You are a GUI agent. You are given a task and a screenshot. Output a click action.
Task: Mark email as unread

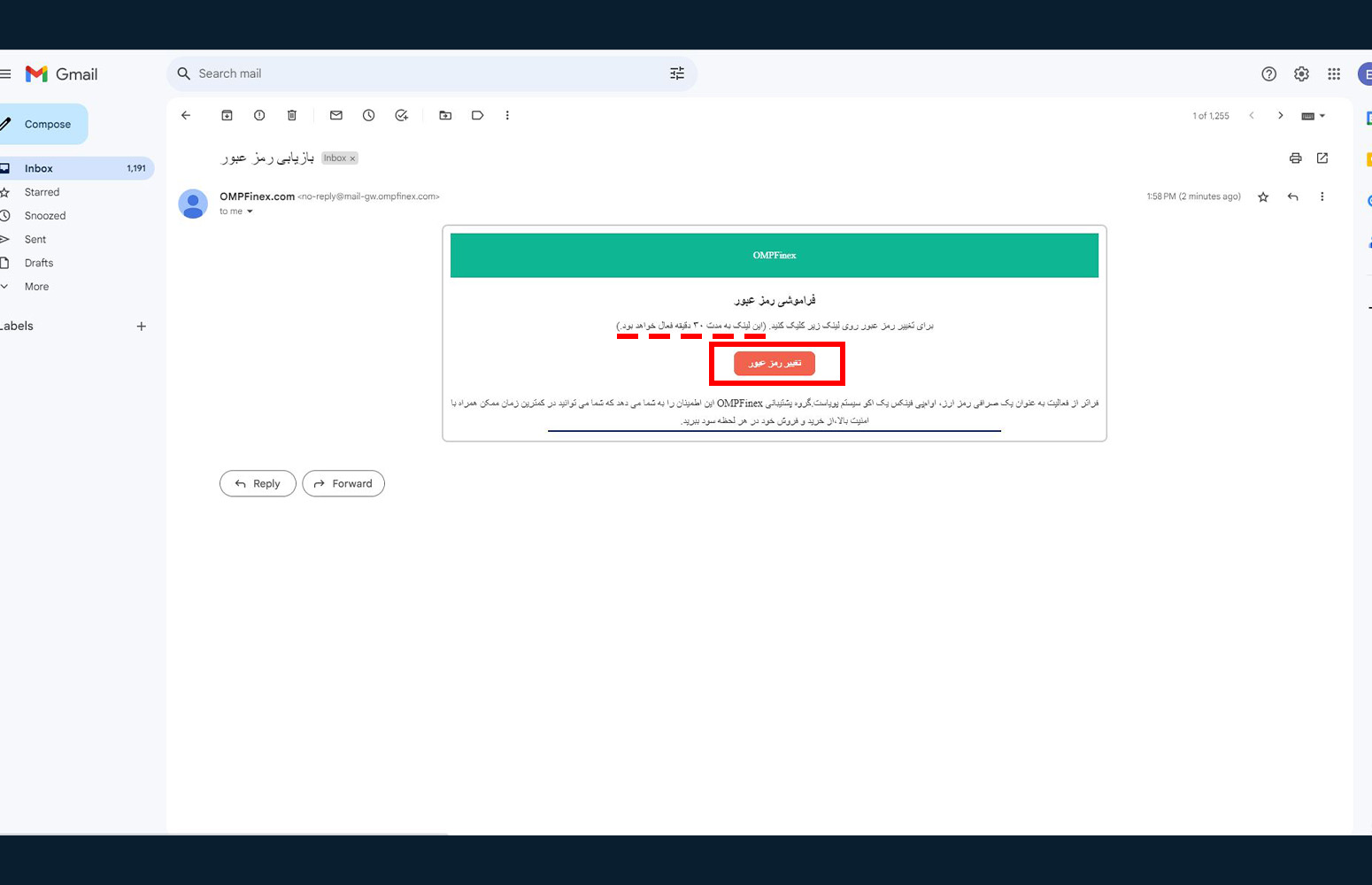pos(336,115)
